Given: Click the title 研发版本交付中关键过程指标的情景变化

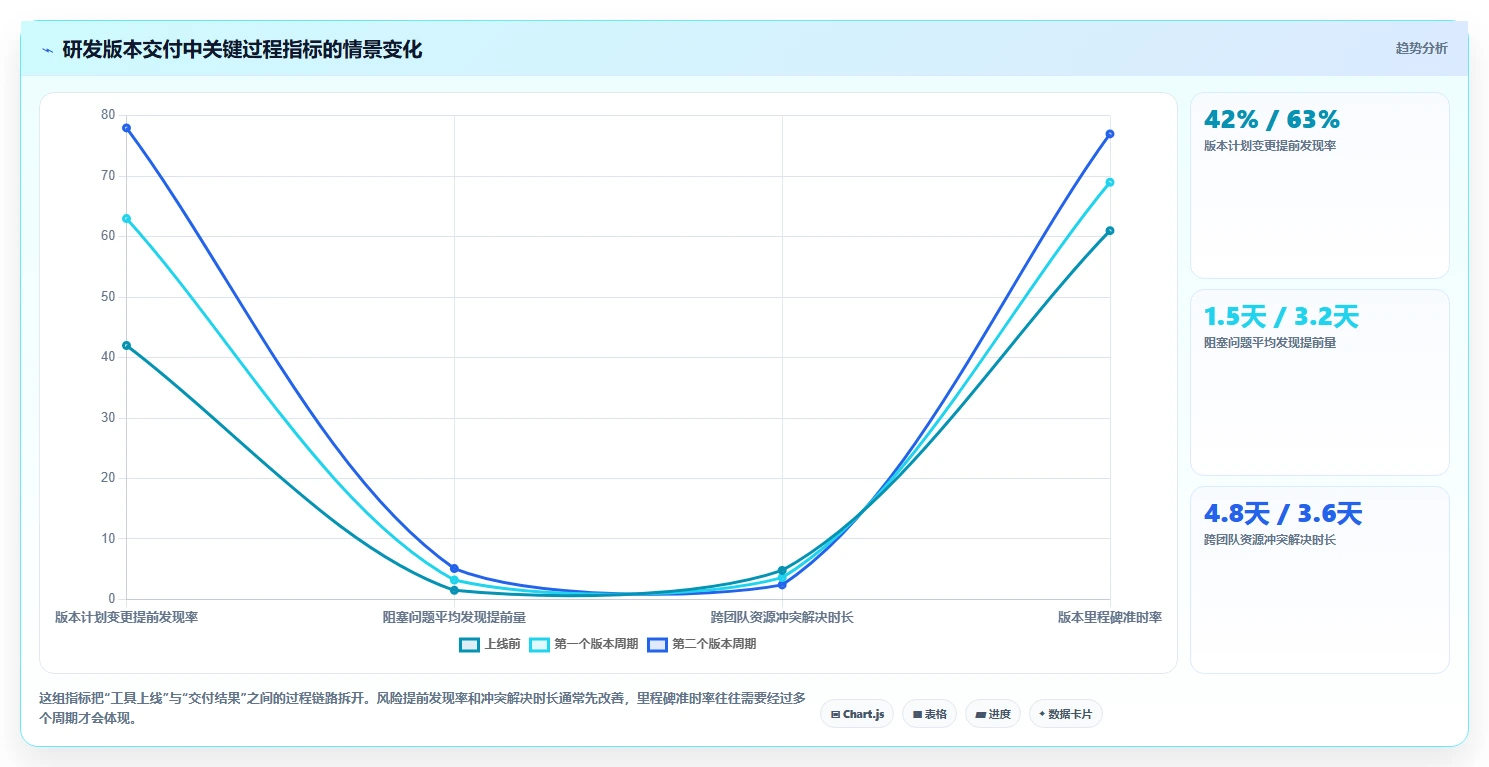Looking at the screenshot, I should (242, 50).
